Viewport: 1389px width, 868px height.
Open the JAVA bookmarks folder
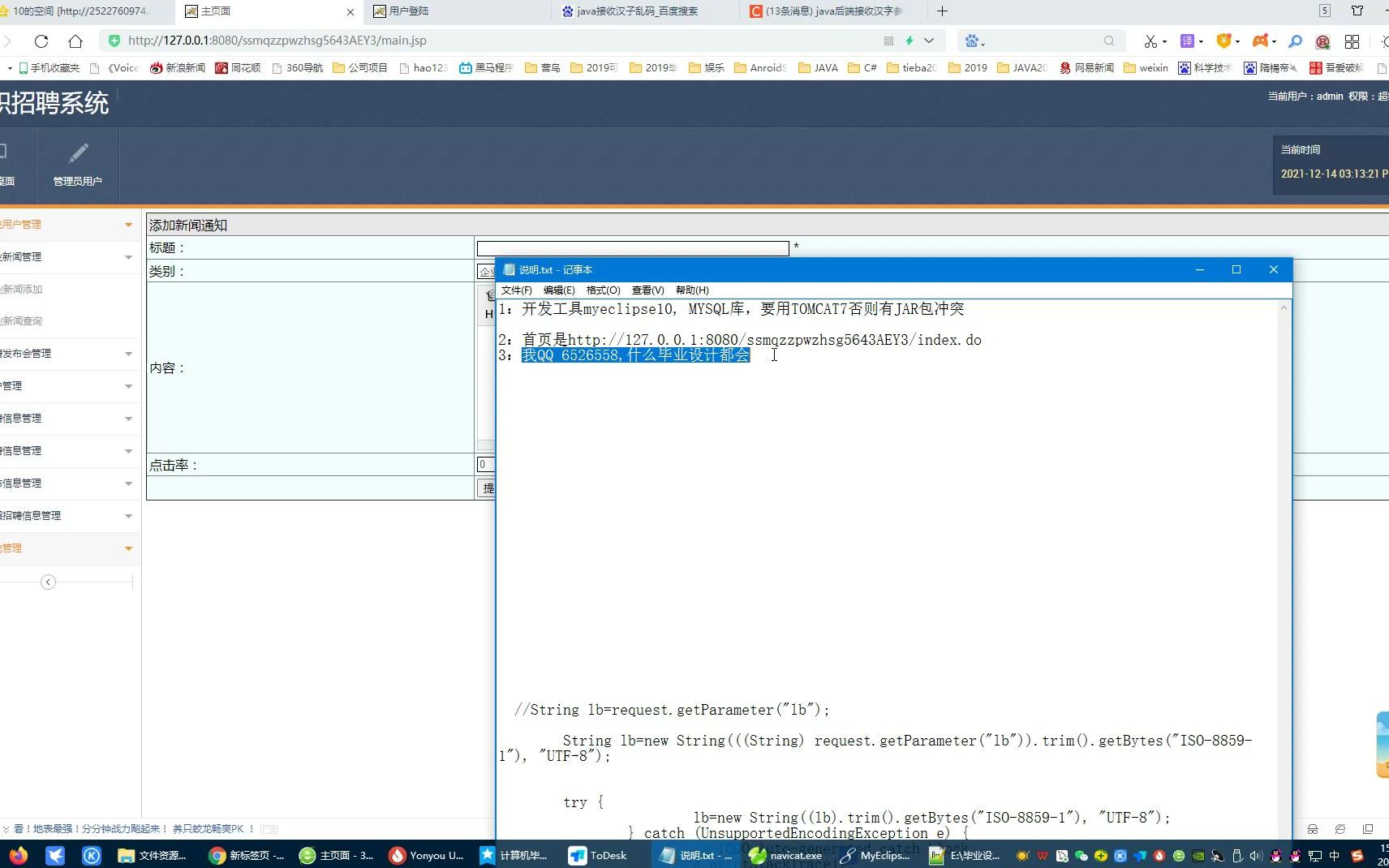[x=819, y=68]
